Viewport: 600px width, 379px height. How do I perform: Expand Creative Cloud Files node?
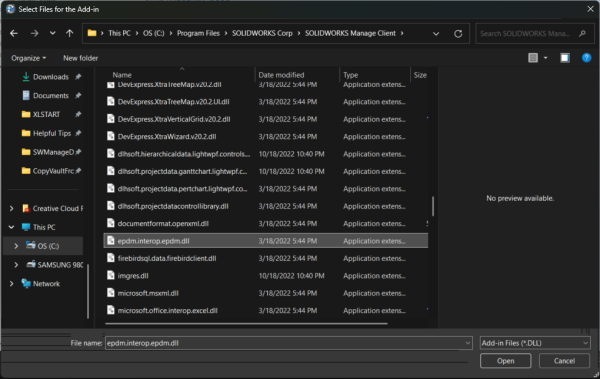point(11,208)
